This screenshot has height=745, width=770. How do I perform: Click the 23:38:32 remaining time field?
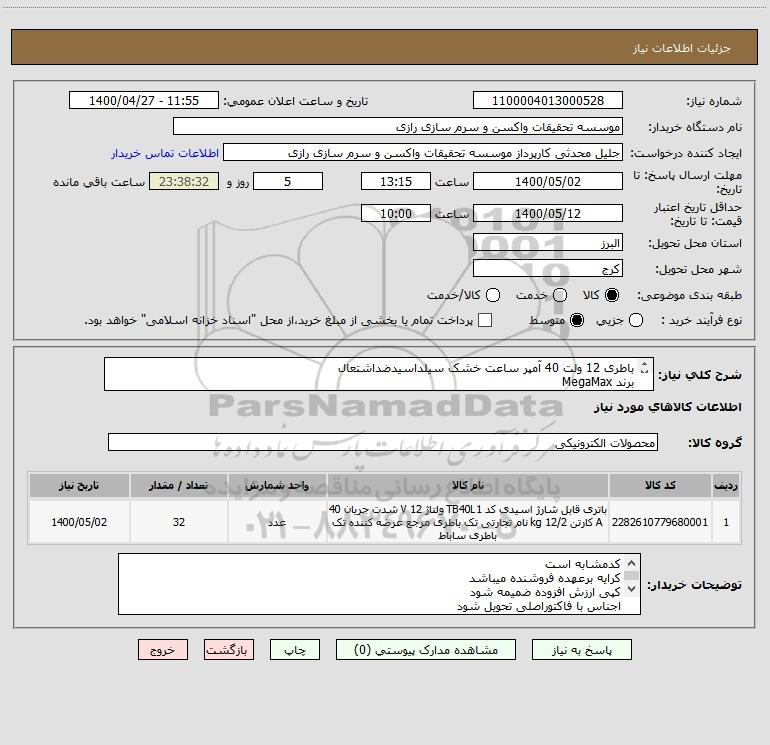click(184, 181)
